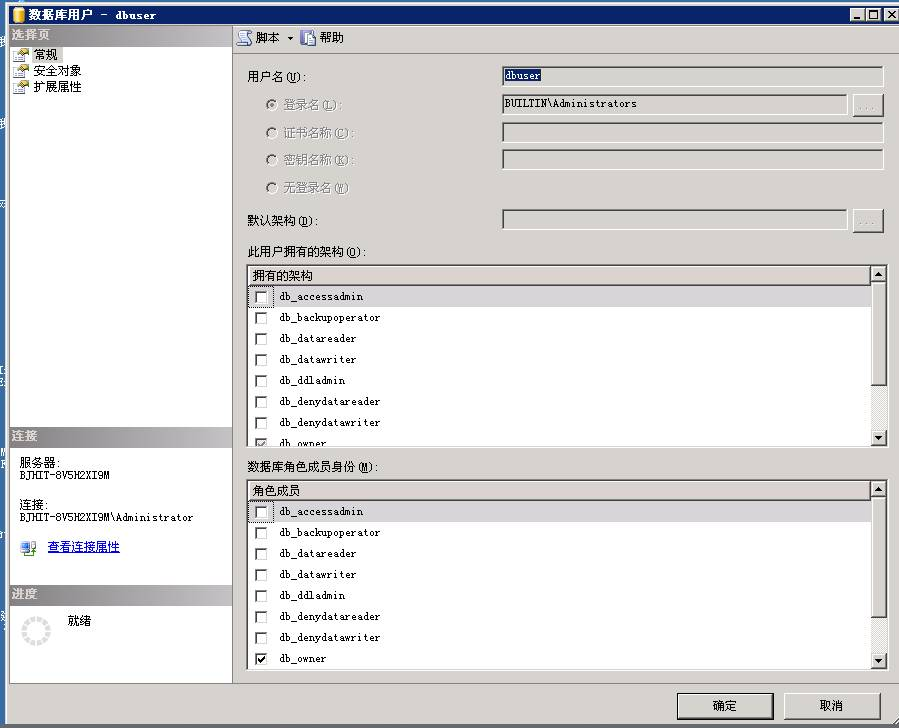Click the 拥有的架构 column header
The image size is (899, 728).
pos(559,276)
